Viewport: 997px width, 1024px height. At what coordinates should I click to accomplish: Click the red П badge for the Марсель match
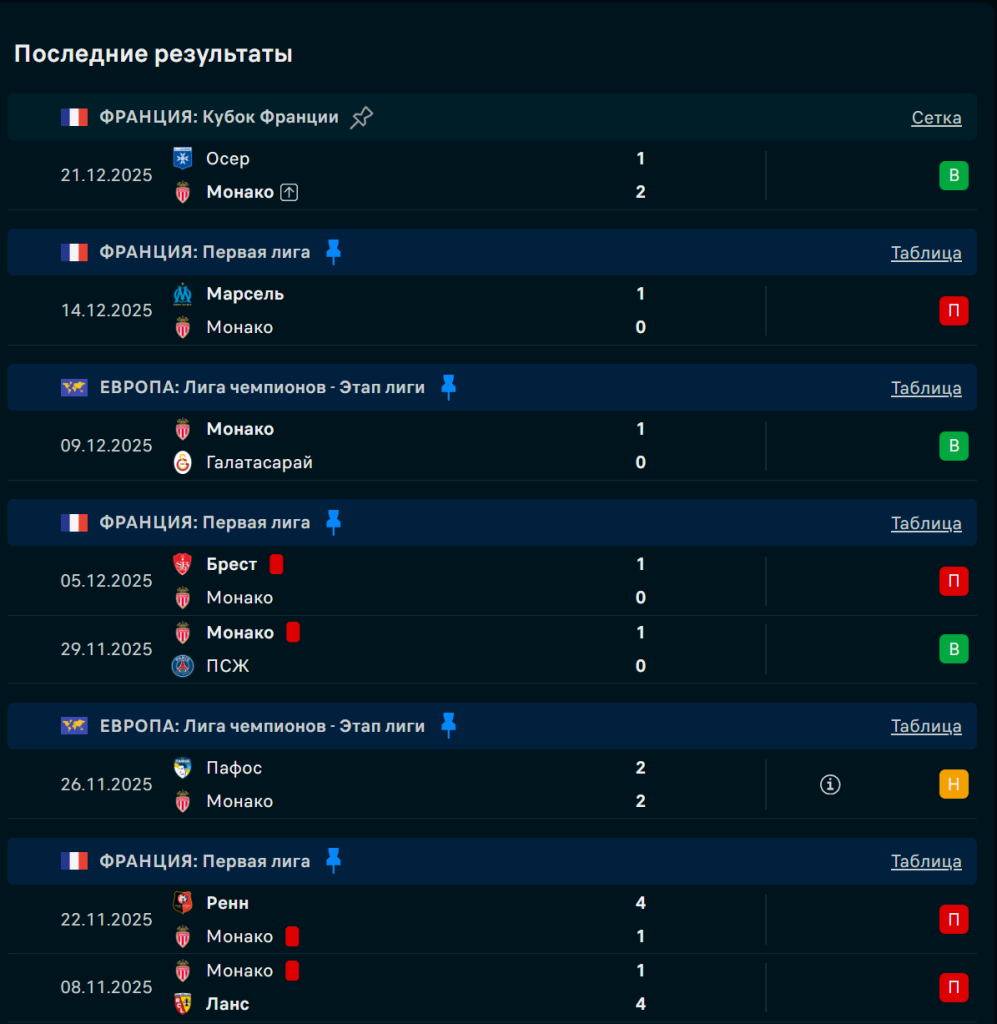pyautogui.click(x=953, y=311)
